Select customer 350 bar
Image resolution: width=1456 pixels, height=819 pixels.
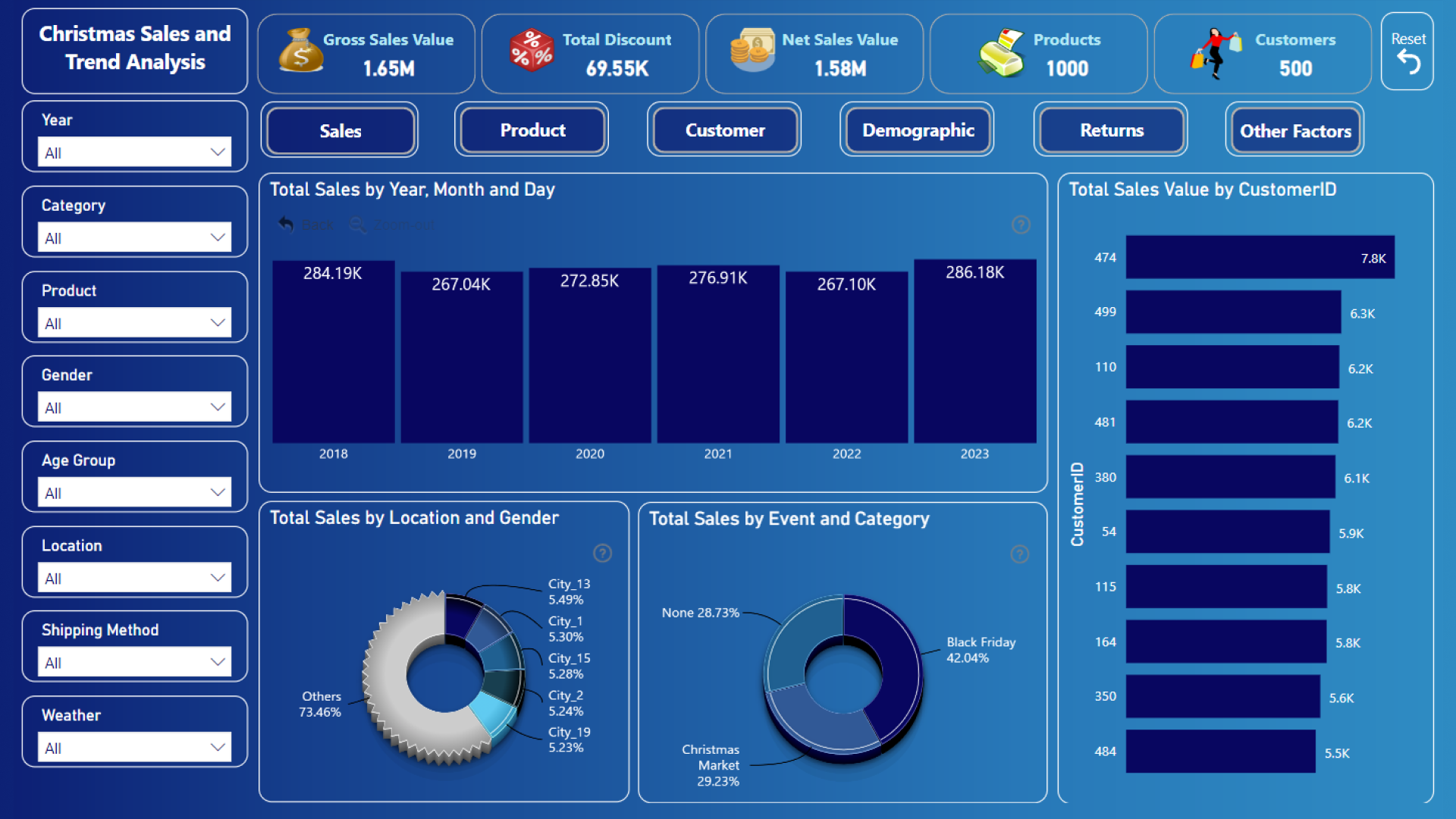pyautogui.click(x=1222, y=696)
